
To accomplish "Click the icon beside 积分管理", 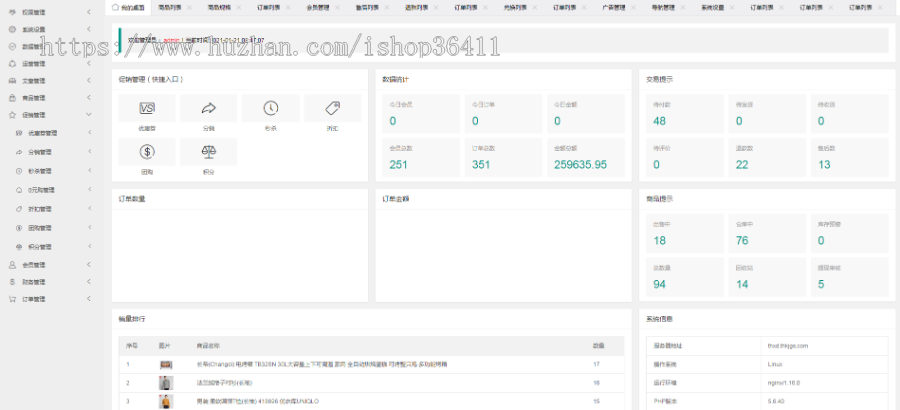I will pyautogui.click(x=19, y=247).
